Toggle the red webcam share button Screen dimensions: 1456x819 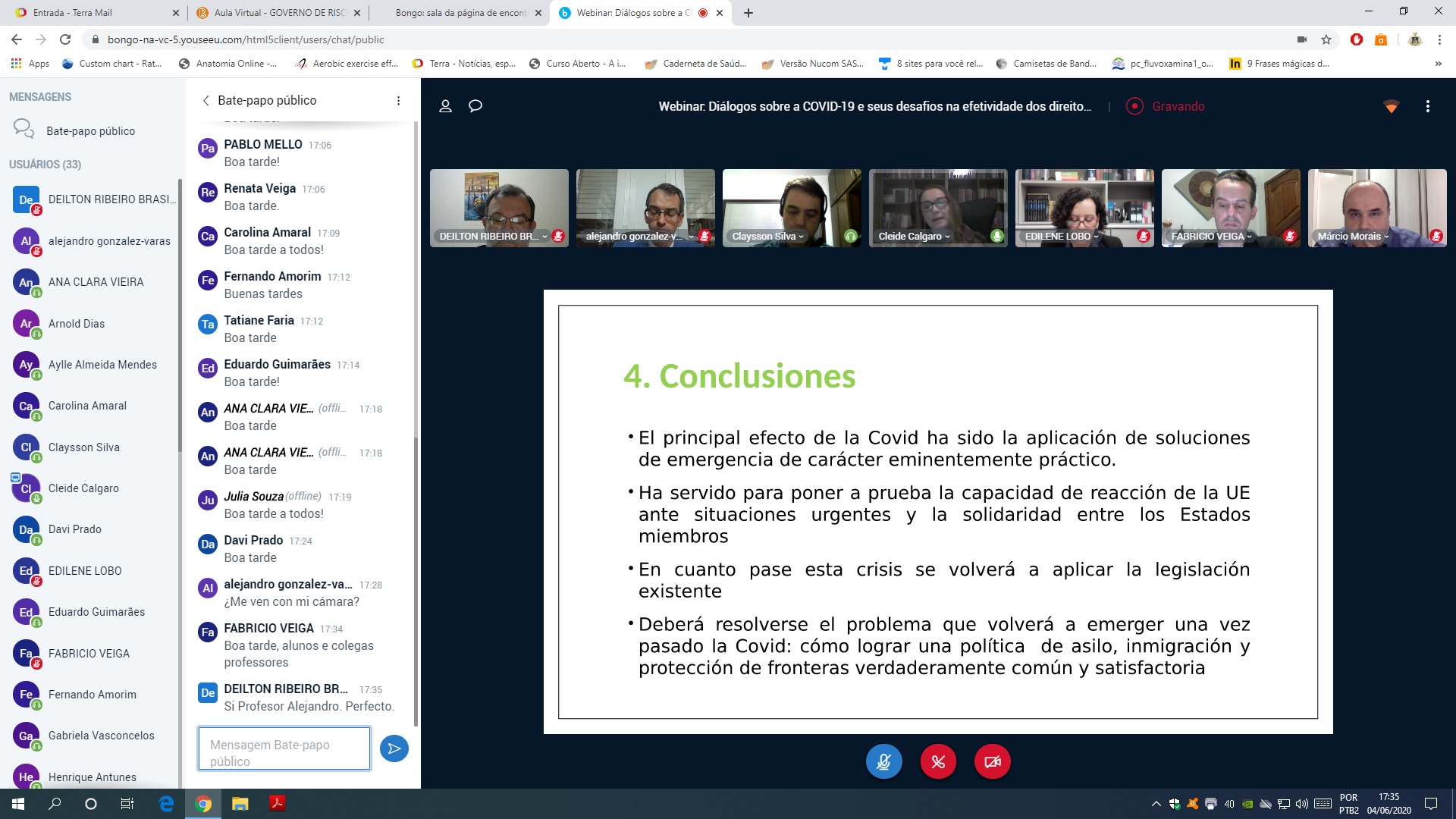[x=992, y=762]
